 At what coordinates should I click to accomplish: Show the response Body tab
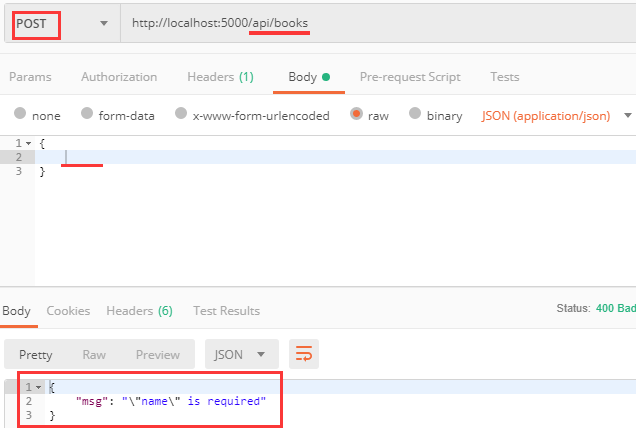tap(16, 311)
